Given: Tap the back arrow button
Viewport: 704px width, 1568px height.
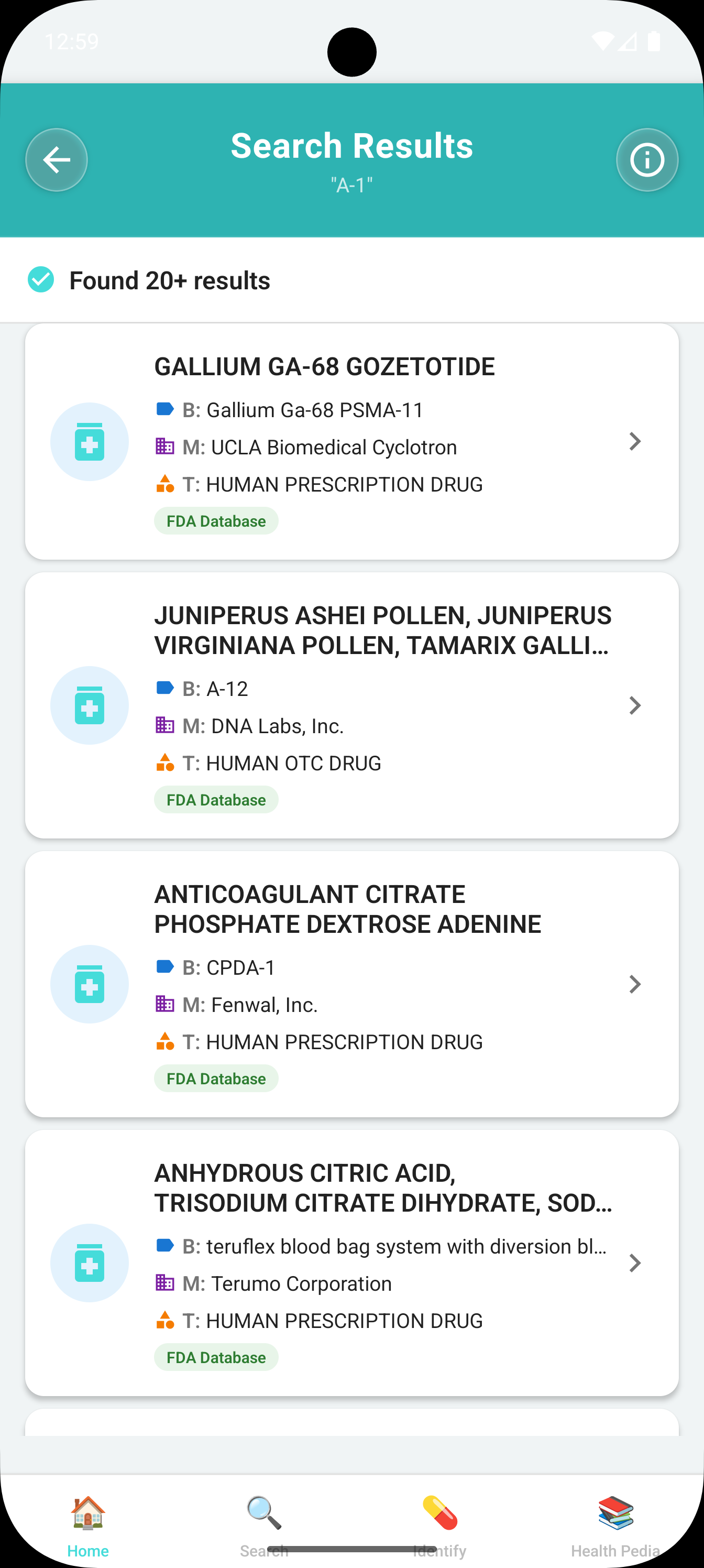Looking at the screenshot, I should tap(57, 160).
